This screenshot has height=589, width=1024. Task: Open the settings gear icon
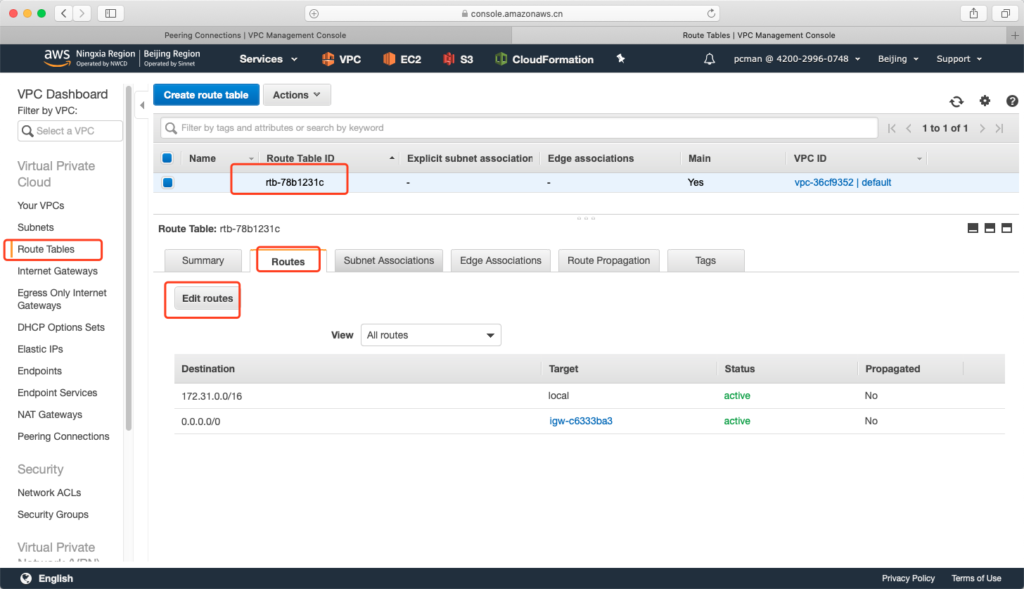(984, 101)
